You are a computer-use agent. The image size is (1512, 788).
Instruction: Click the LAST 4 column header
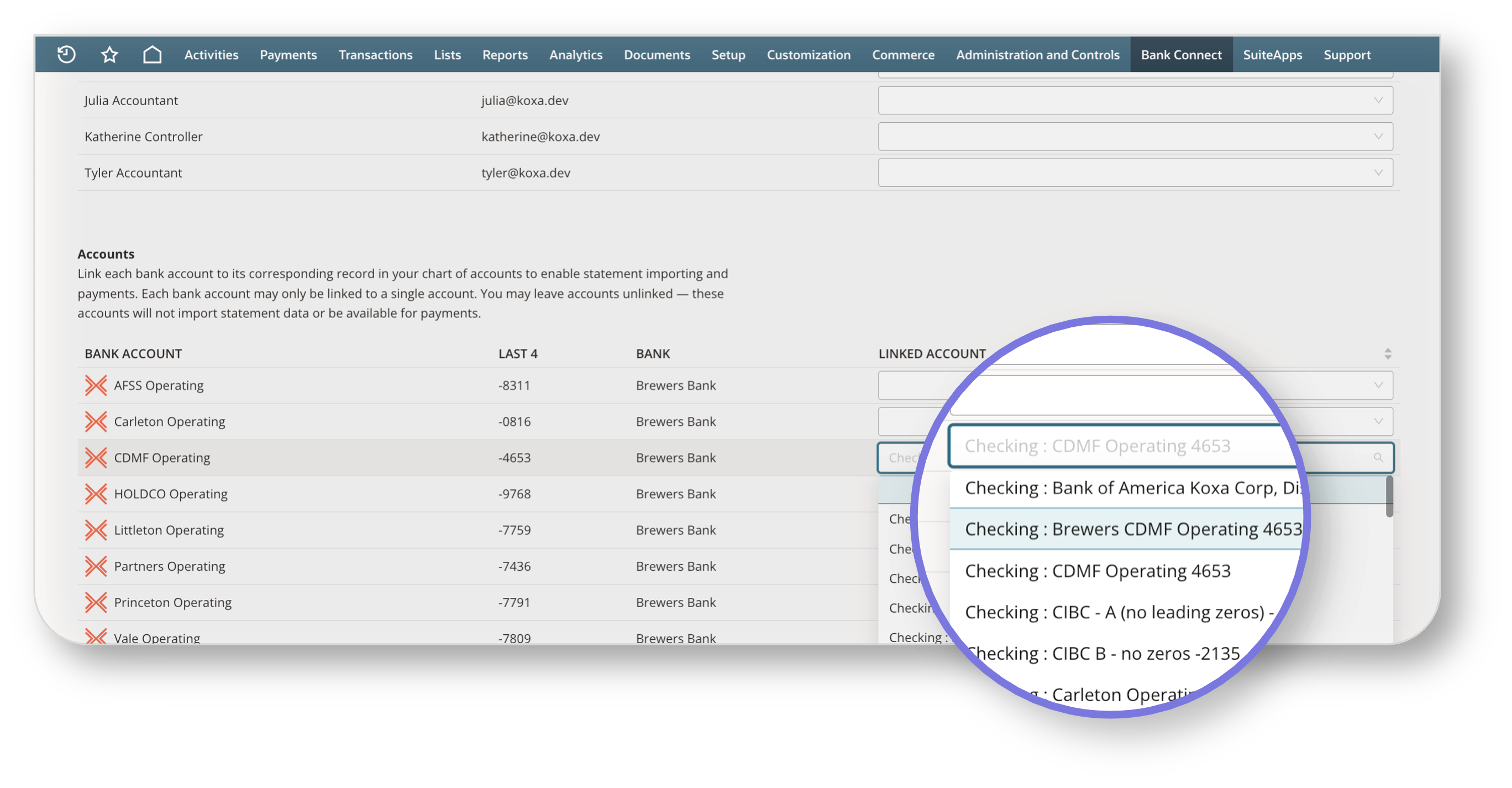tap(518, 353)
